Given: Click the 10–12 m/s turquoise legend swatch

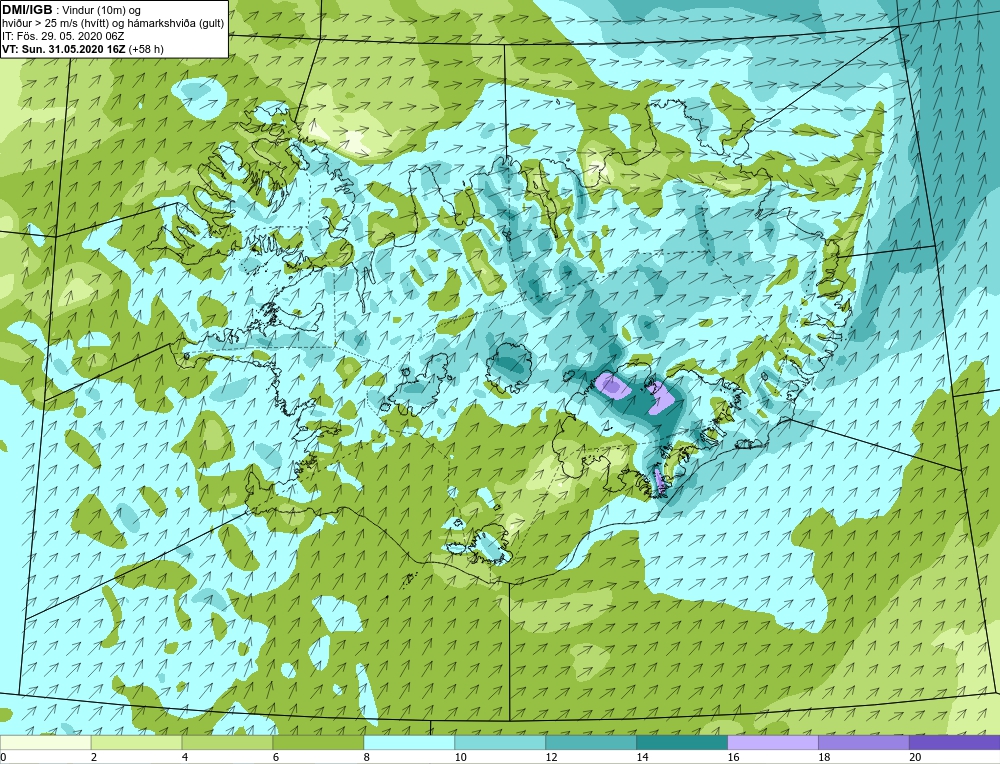Looking at the screenshot, I should coord(500,743).
